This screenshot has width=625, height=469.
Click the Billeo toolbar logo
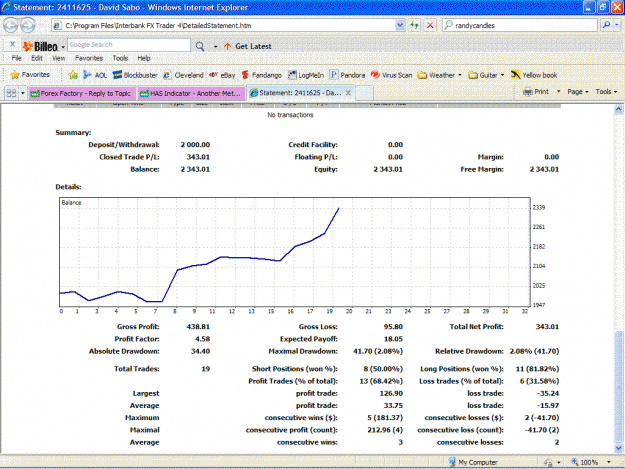40,46
